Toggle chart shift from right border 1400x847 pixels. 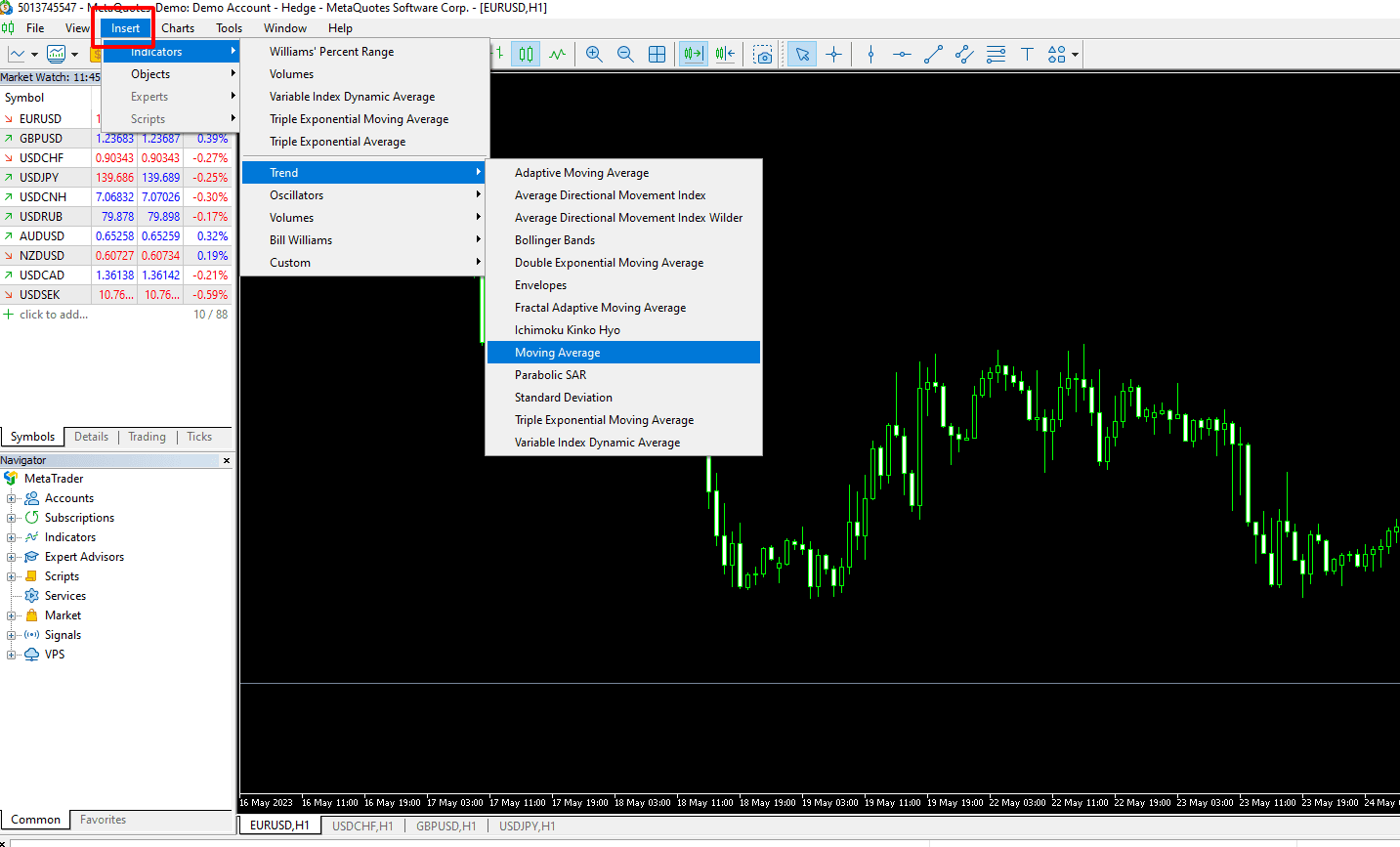coord(725,54)
